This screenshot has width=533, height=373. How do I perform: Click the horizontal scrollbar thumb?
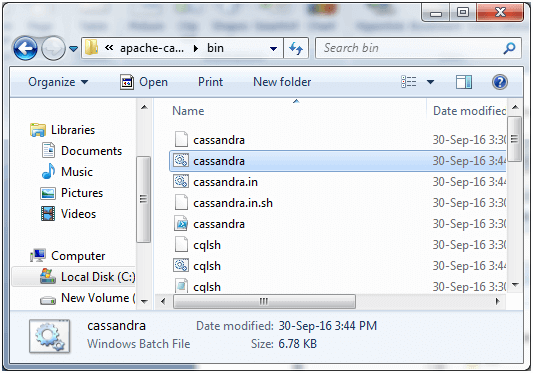point(264,302)
